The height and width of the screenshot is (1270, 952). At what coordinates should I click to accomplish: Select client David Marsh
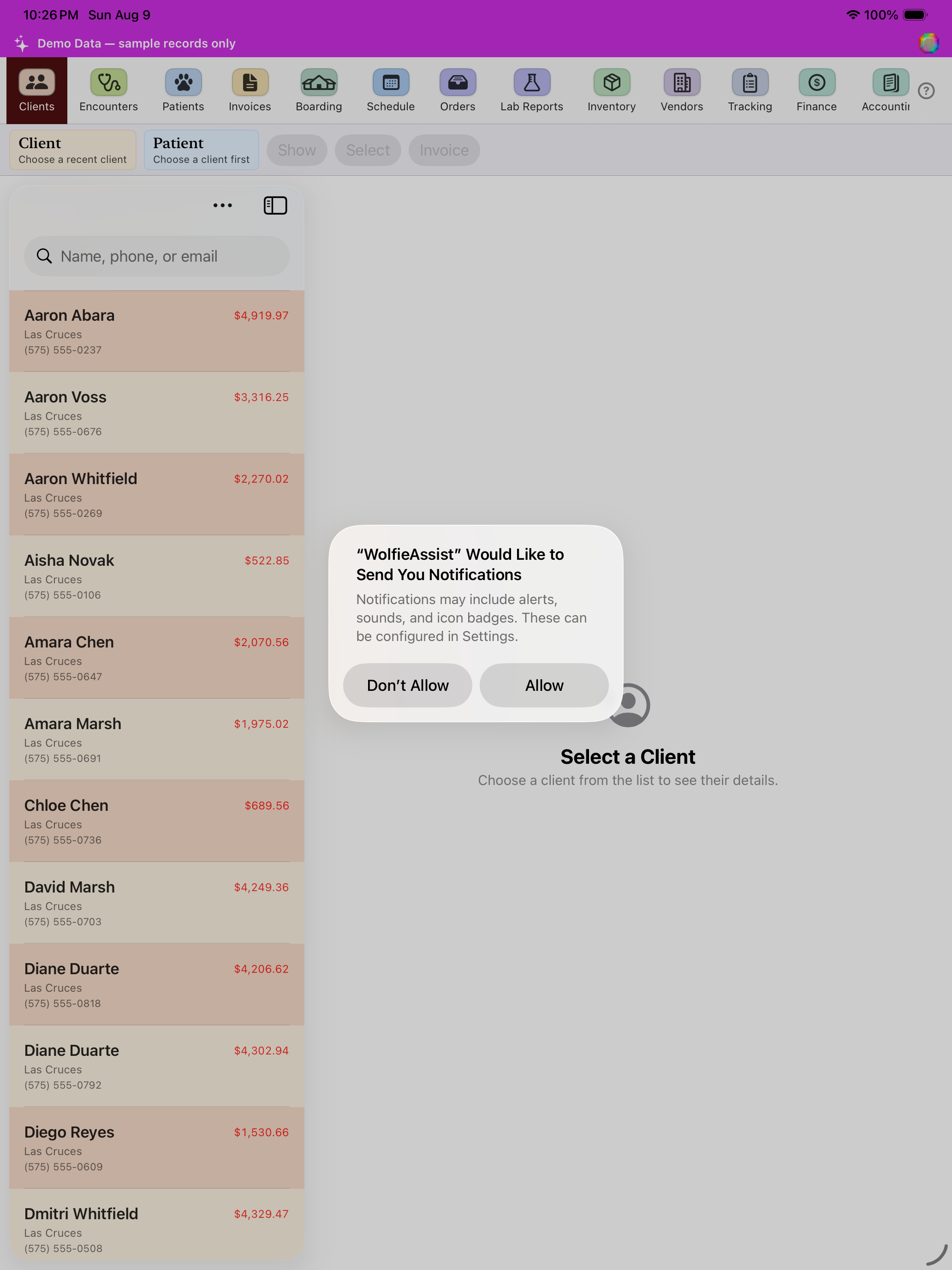tap(157, 903)
